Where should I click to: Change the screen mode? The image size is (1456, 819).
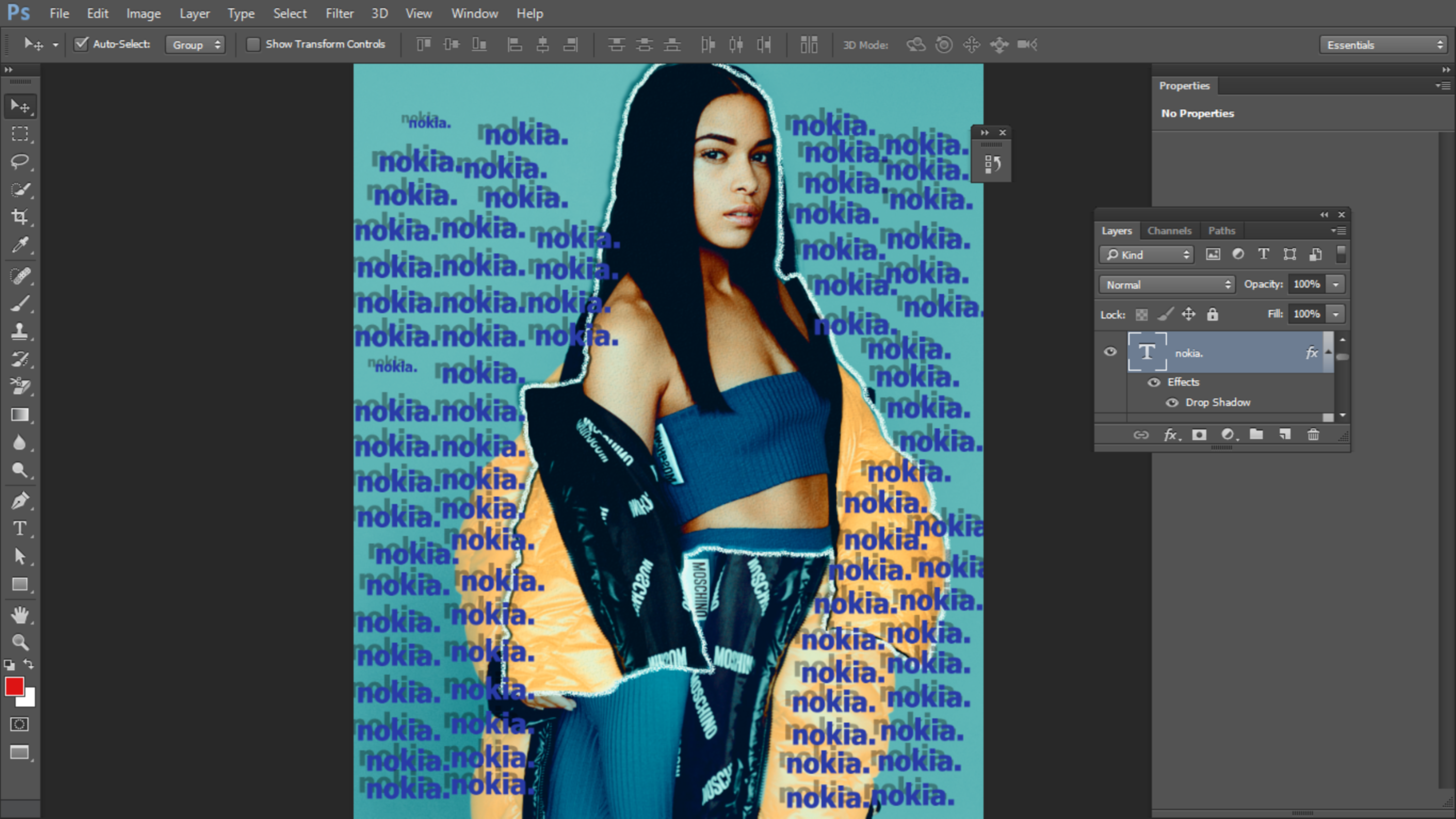20,752
